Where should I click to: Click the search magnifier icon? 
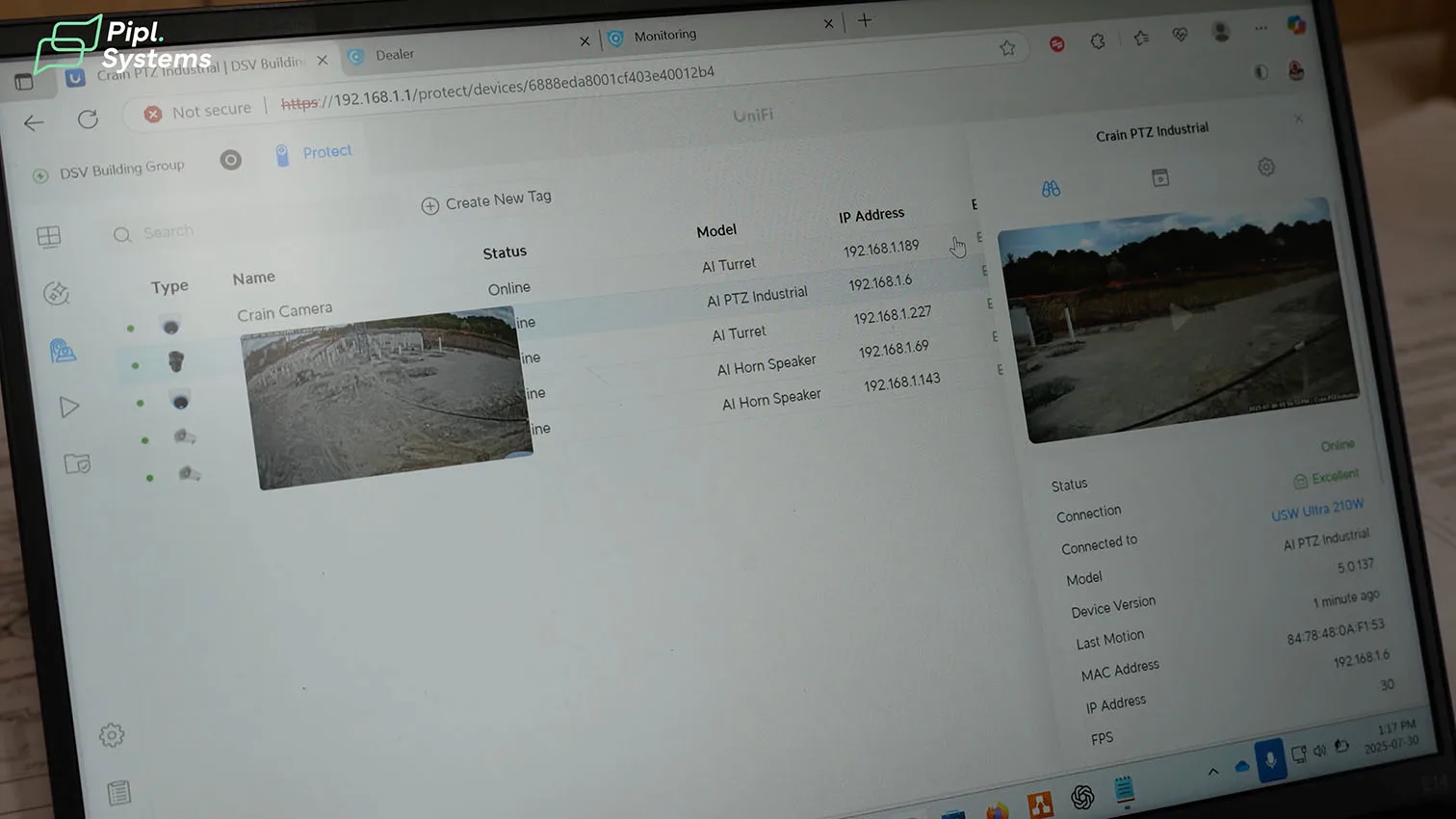click(x=122, y=235)
